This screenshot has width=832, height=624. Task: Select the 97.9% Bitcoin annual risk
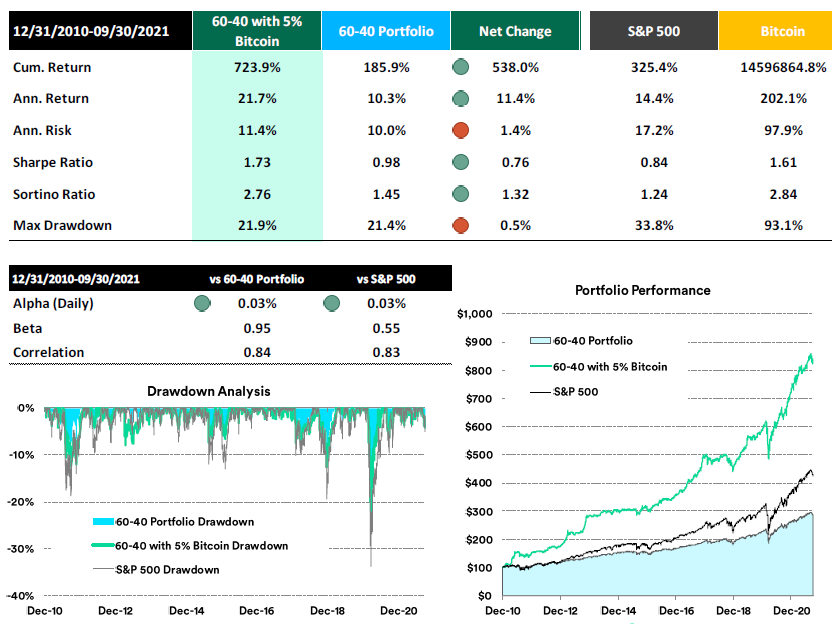point(784,131)
